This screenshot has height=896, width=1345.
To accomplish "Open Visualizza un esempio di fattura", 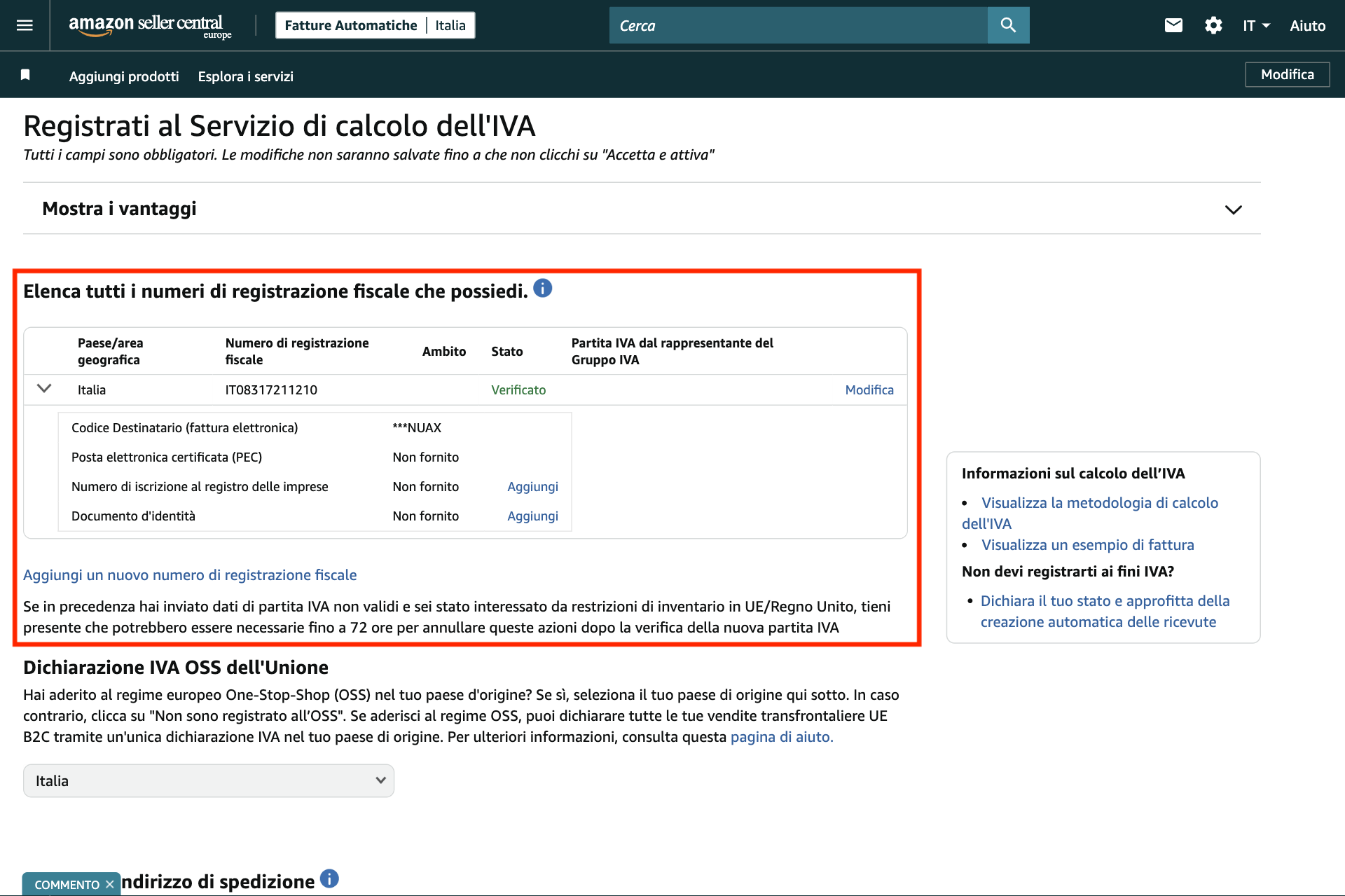I will (1088, 544).
